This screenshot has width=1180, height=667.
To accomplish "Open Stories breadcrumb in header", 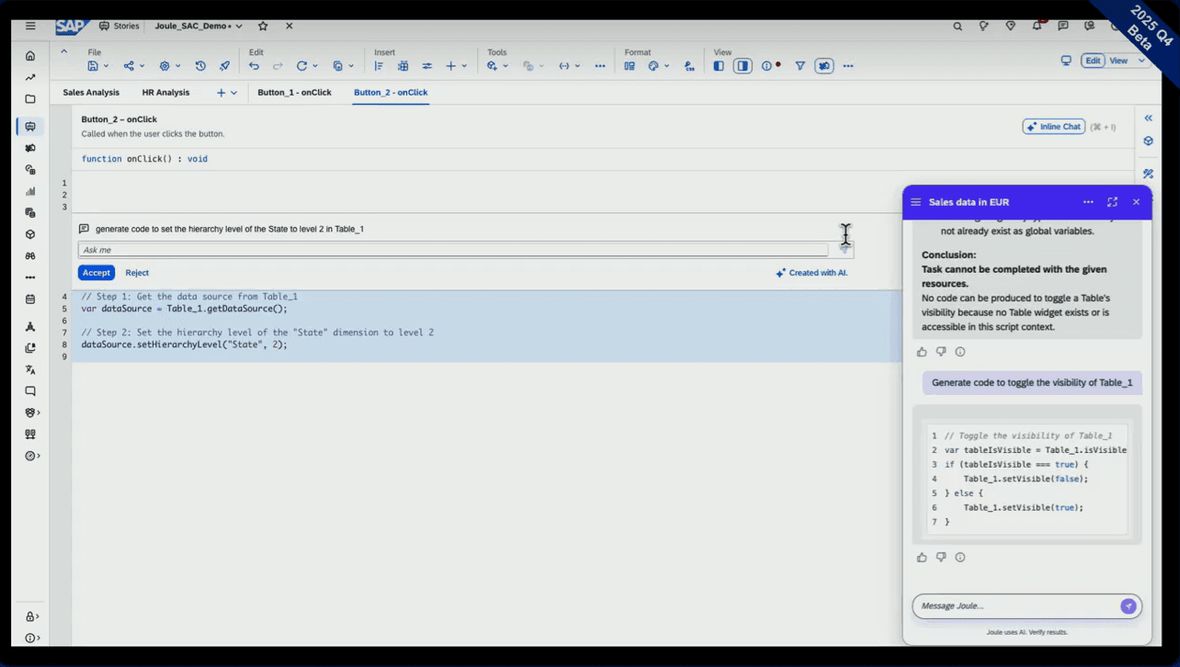I will (119, 26).
